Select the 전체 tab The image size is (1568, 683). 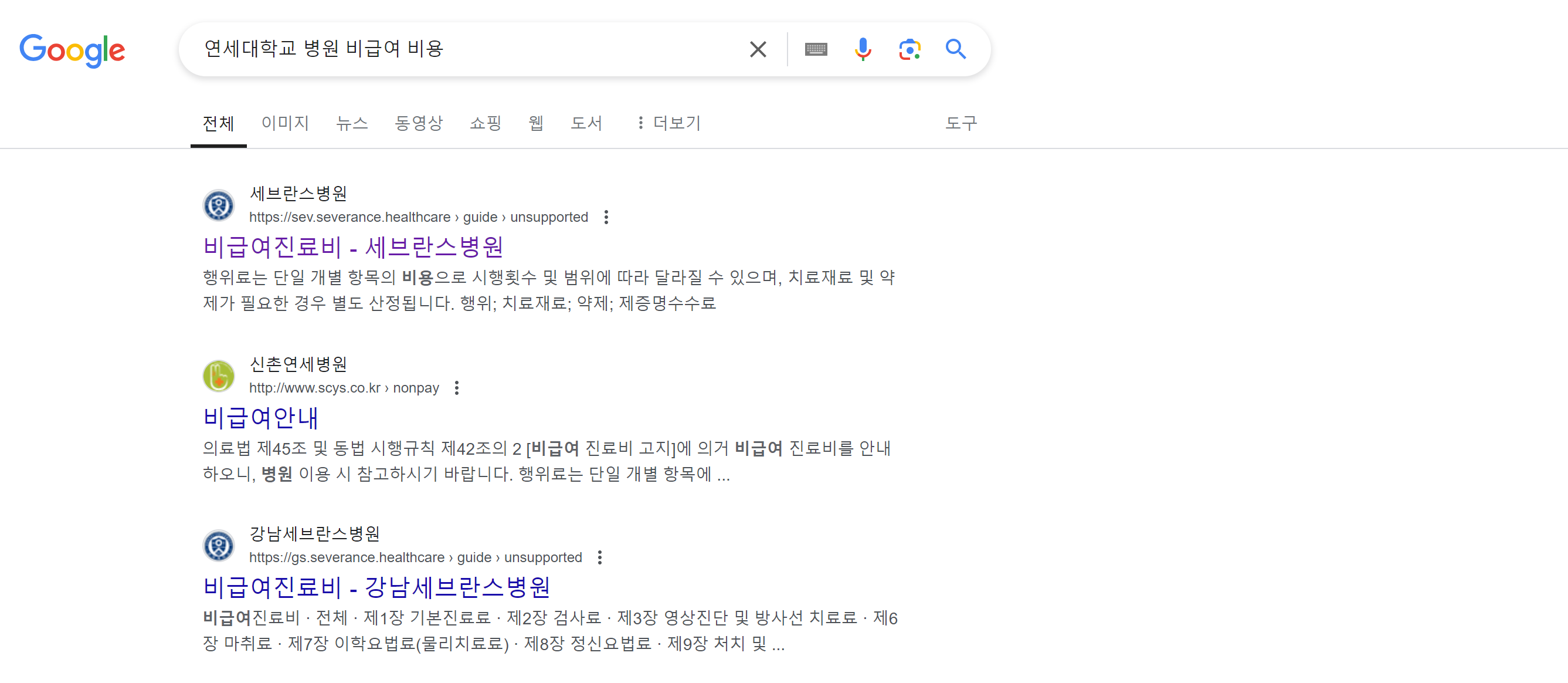click(x=219, y=124)
